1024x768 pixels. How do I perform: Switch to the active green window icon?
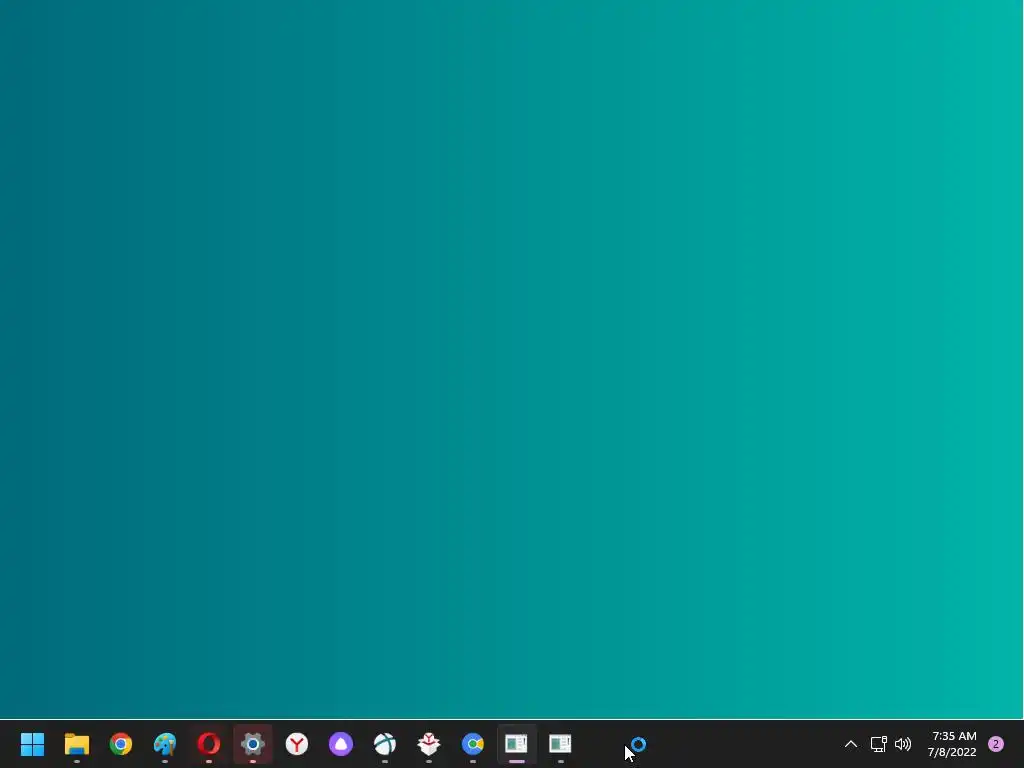pos(517,744)
